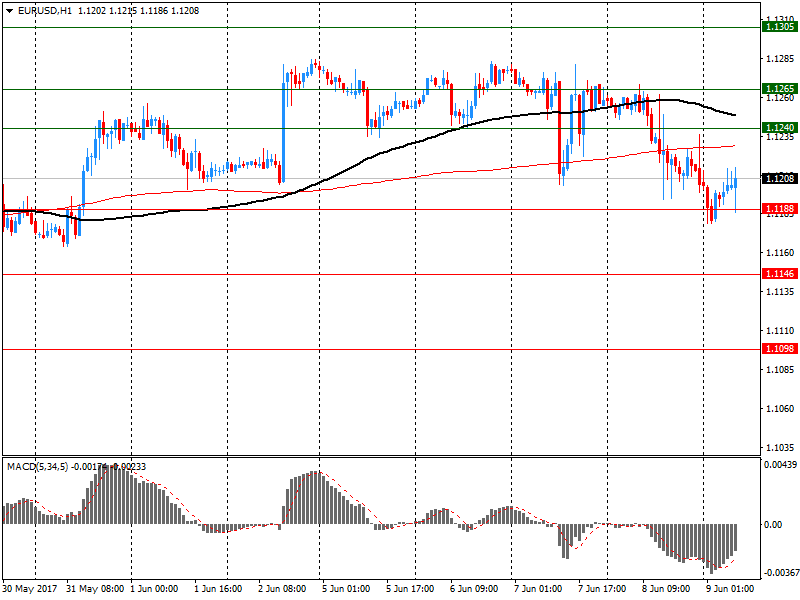Image resolution: width=800 pixels, height=600 pixels.
Task: Click the 1.1060 price scale value
Action: coord(780,409)
